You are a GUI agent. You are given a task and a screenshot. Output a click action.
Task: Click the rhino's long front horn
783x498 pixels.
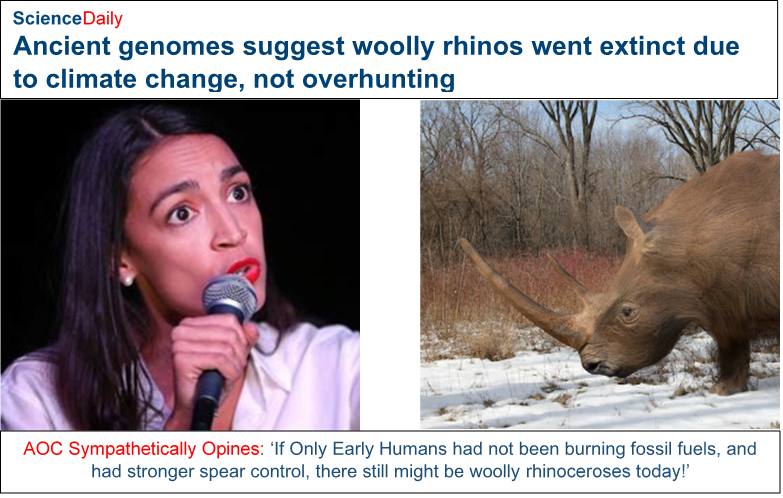pyautogui.click(x=519, y=295)
